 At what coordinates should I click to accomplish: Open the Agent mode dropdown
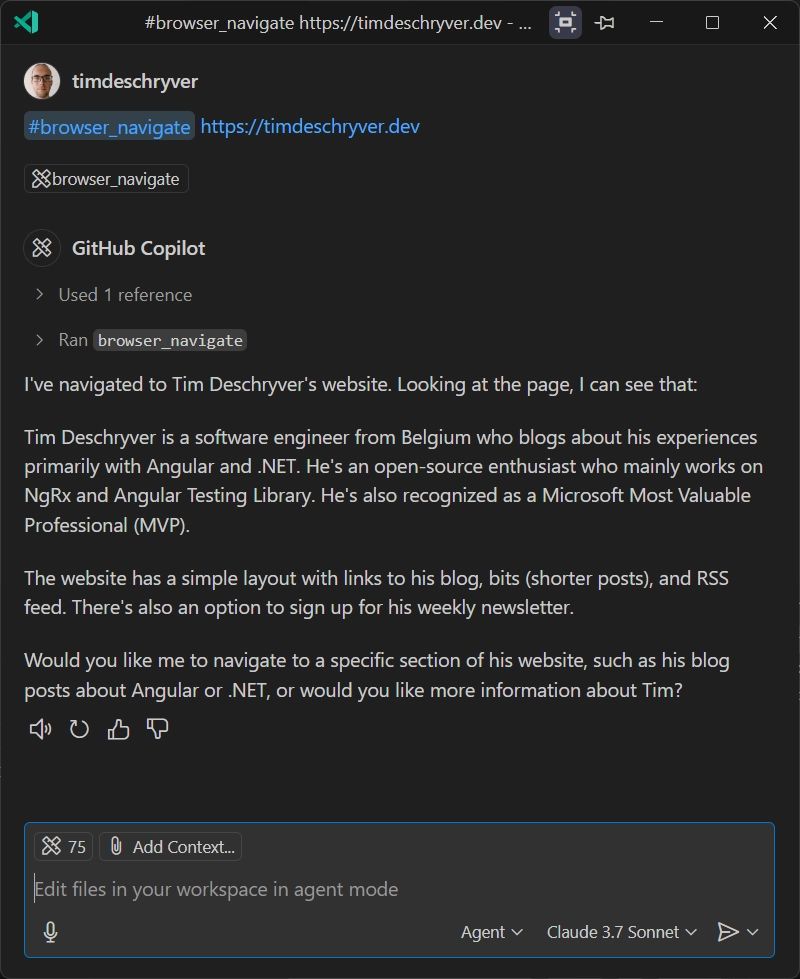tap(491, 932)
